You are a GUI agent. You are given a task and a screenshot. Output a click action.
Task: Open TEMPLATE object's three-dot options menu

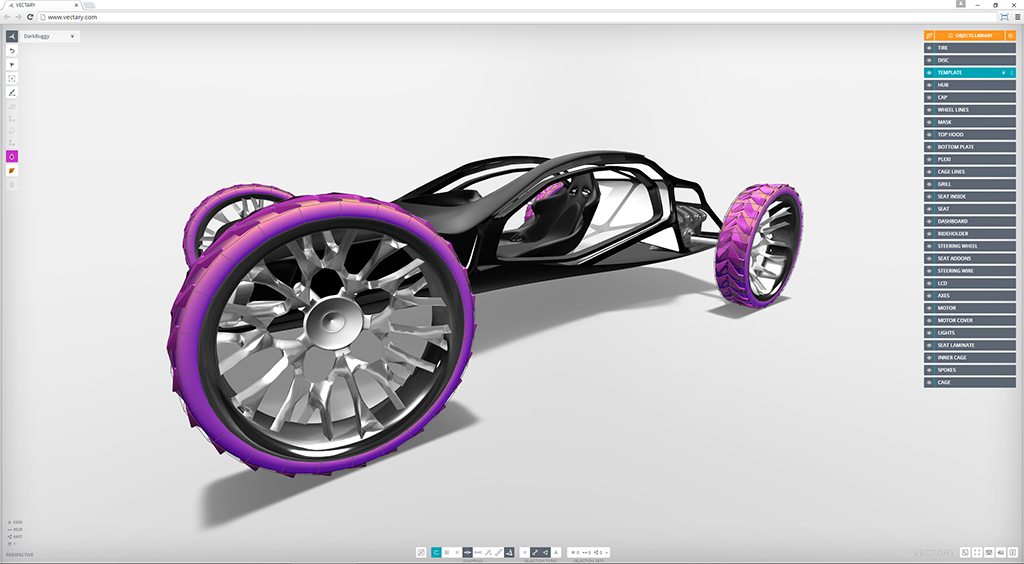point(1012,73)
